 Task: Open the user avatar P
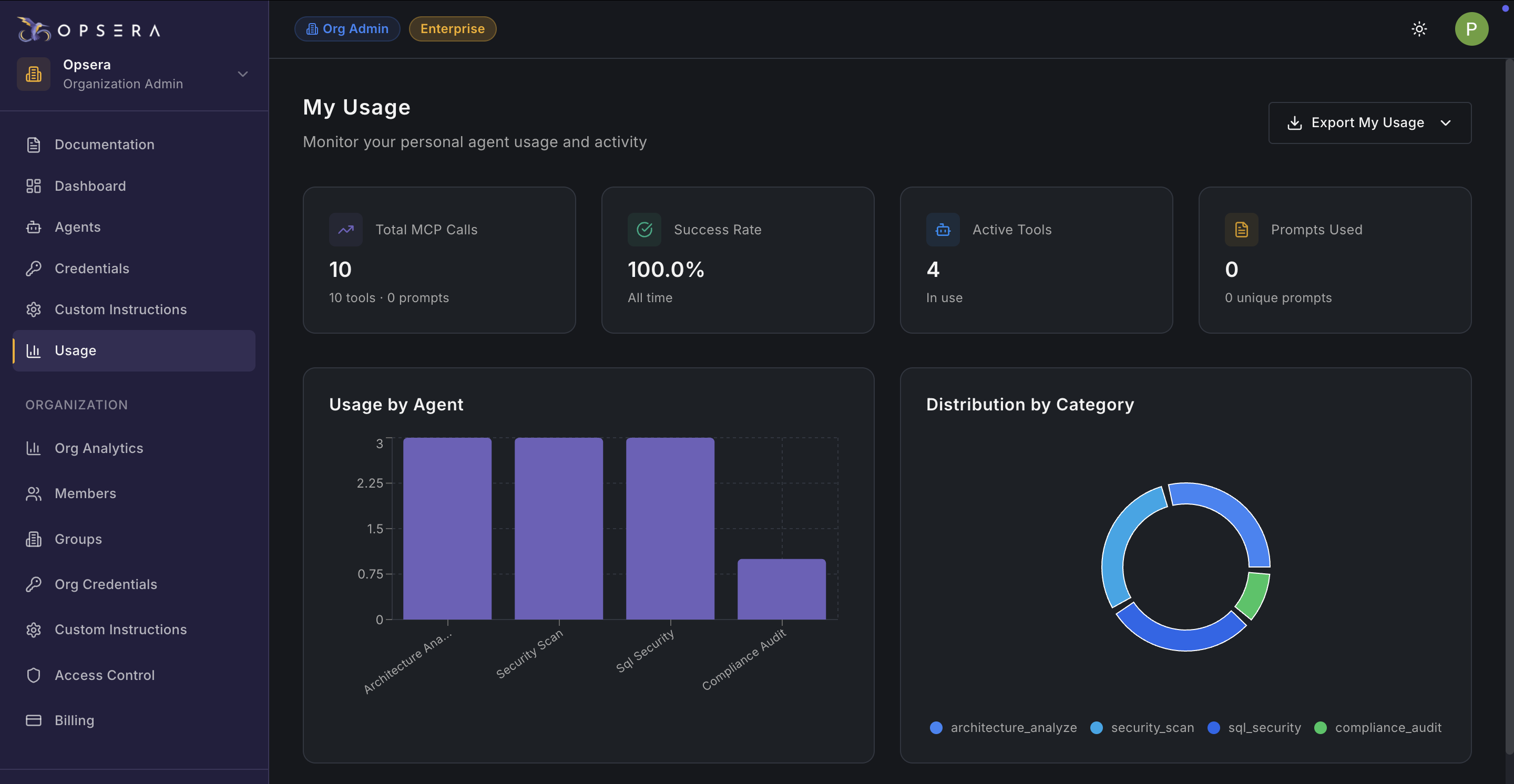click(x=1471, y=29)
